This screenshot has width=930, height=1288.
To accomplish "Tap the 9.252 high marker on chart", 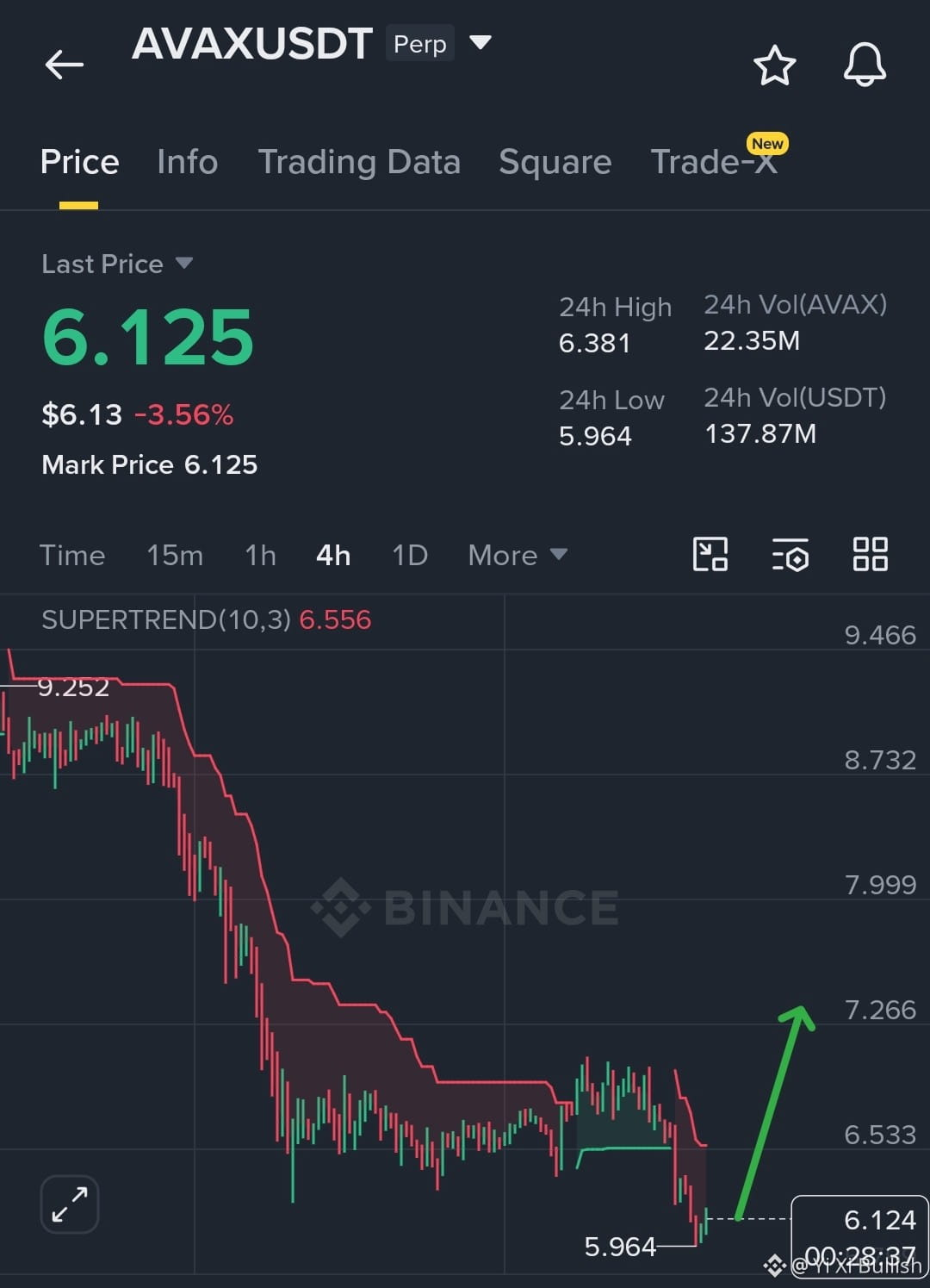I will (x=73, y=687).
